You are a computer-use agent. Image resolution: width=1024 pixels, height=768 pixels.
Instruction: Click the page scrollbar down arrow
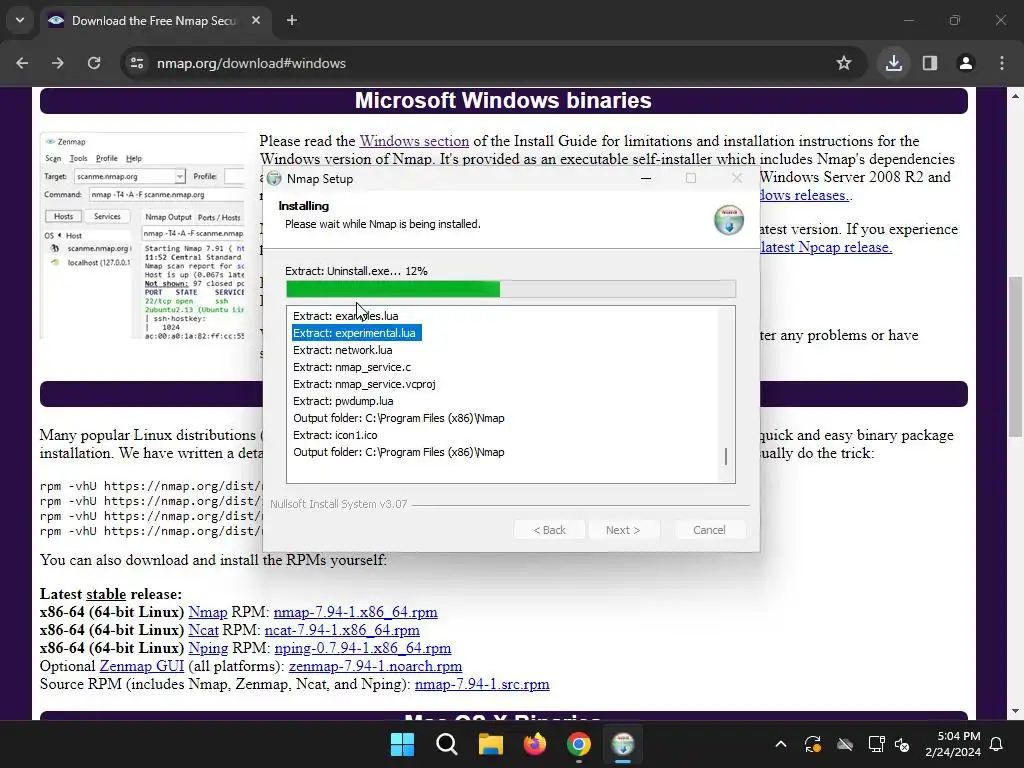click(x=1015, y=711)
